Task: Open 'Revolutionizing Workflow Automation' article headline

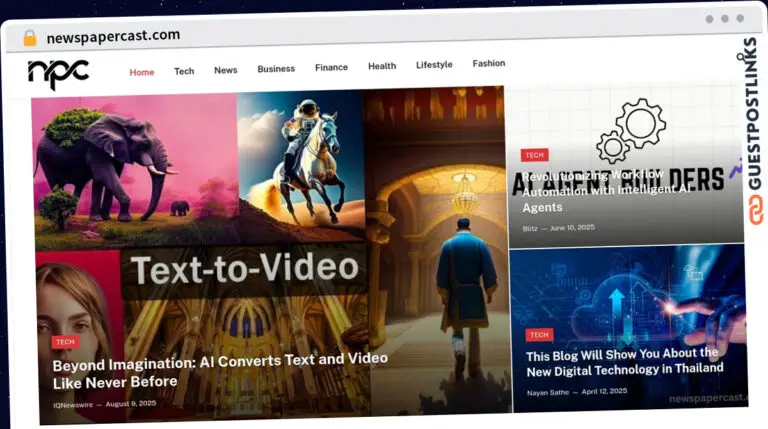Action: (x=606, y=191)
